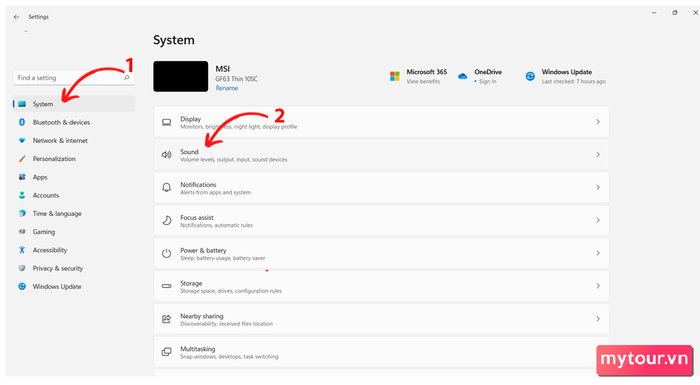Click the System monitor icon in sidebar
700x385 pixels.
click(22, 104)
